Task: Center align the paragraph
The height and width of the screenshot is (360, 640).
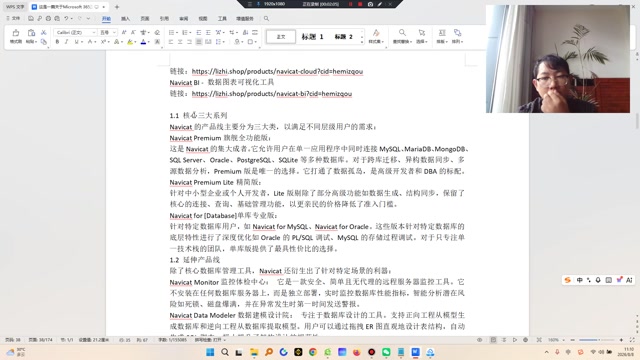Action: [180, 42]
